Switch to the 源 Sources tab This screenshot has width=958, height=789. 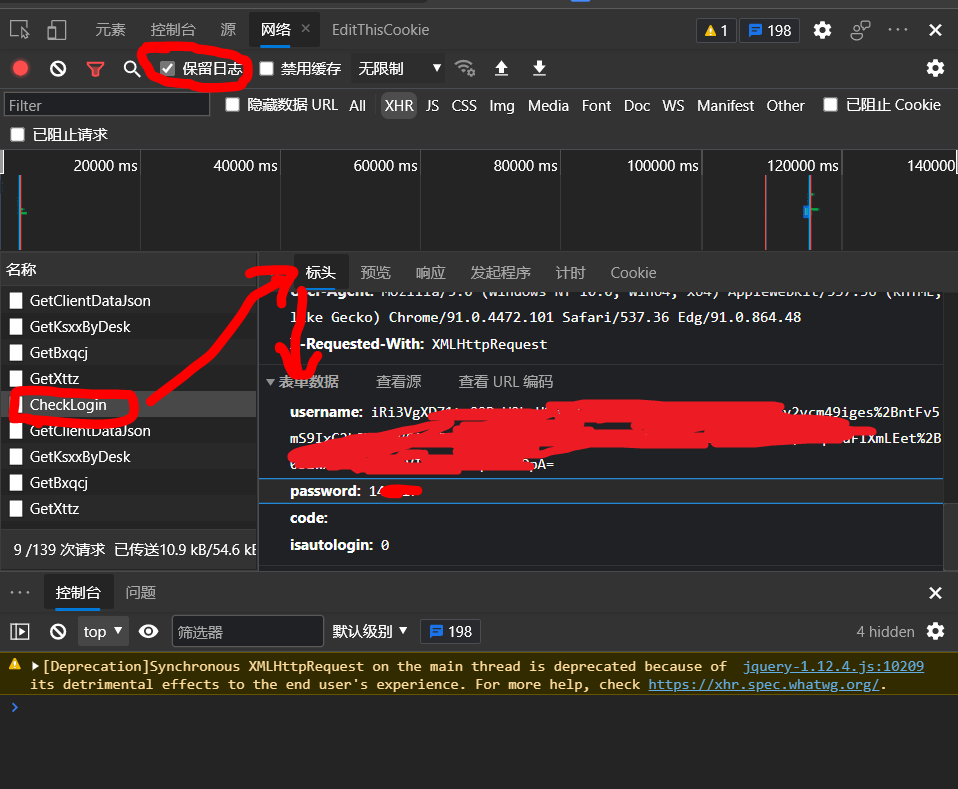pyautogui.click(x=228, y=29)
